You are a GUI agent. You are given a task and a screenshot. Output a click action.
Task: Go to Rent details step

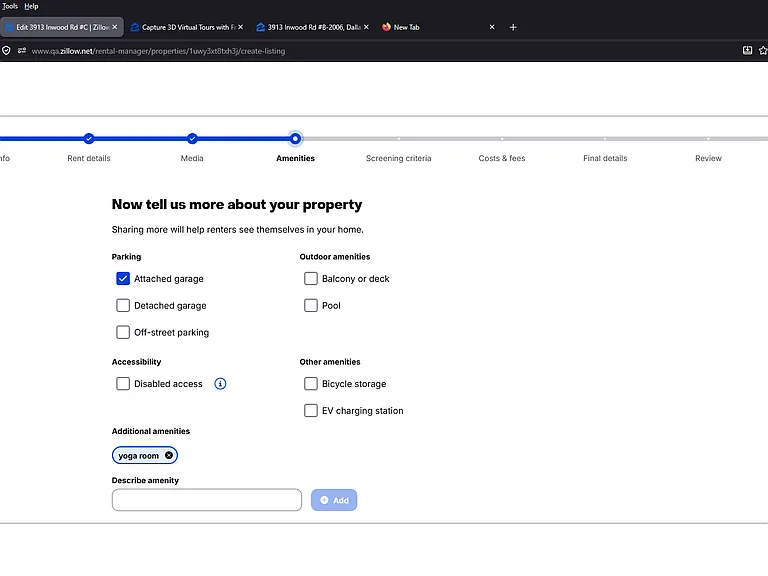pos(89,158)
